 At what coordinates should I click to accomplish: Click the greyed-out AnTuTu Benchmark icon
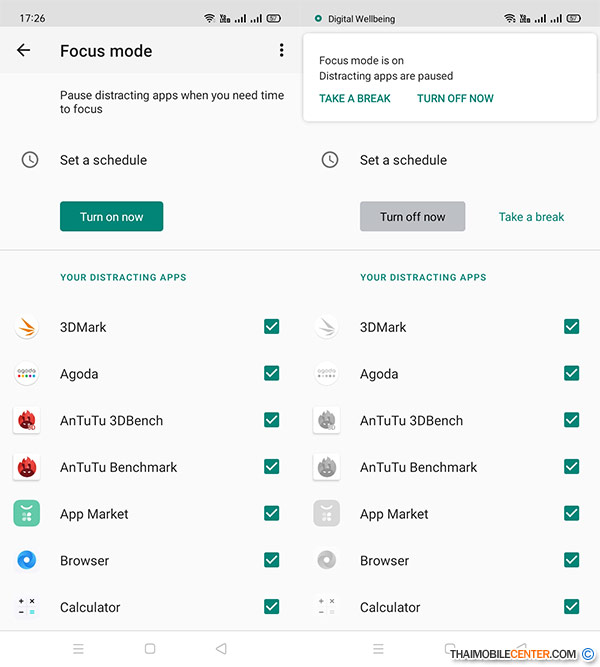[x=326, y=467]
